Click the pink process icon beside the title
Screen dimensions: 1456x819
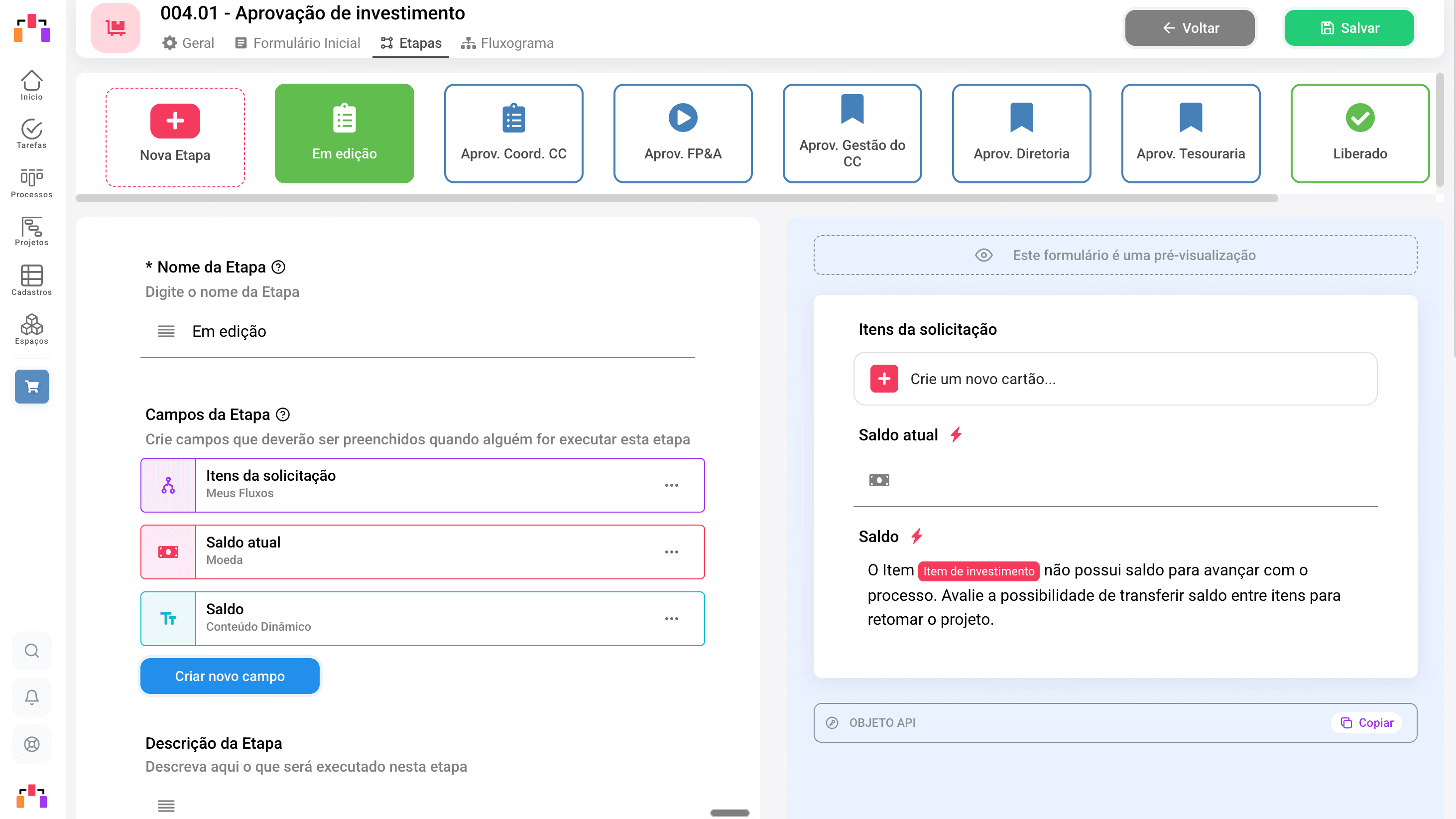116,27
